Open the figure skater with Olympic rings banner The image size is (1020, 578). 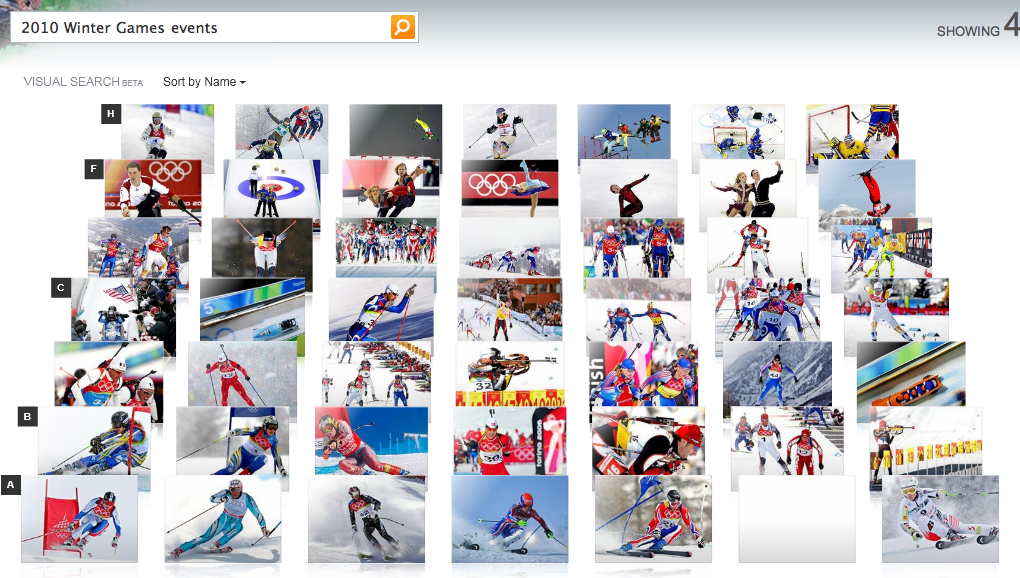510,189
